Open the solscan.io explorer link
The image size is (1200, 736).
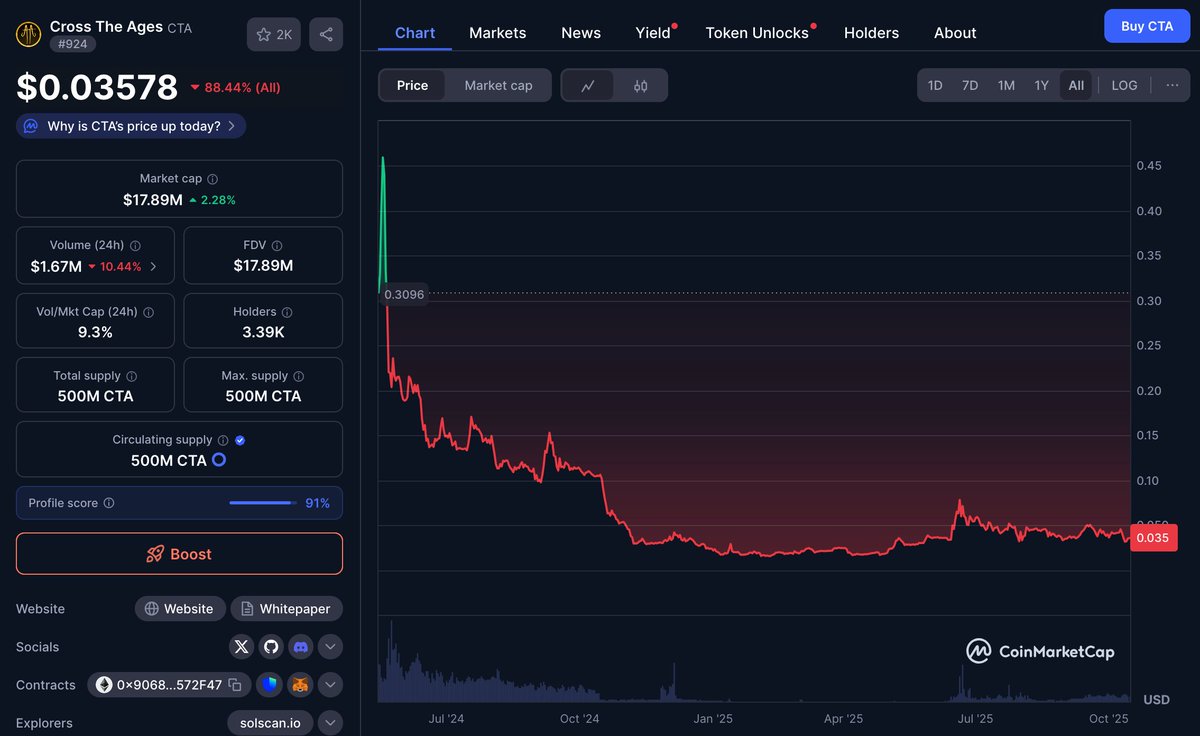coord(270,722)
